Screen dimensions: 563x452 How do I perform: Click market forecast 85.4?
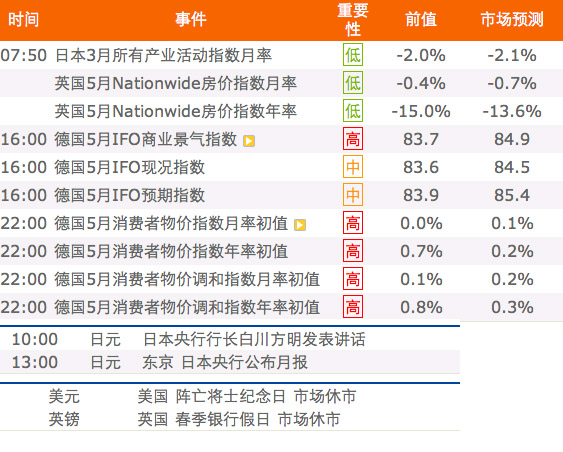point(512,195)
